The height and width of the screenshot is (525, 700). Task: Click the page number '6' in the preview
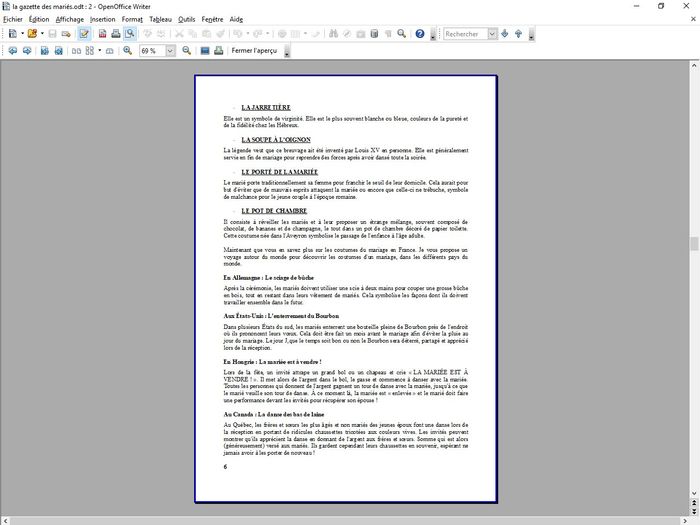pos(225,467)
